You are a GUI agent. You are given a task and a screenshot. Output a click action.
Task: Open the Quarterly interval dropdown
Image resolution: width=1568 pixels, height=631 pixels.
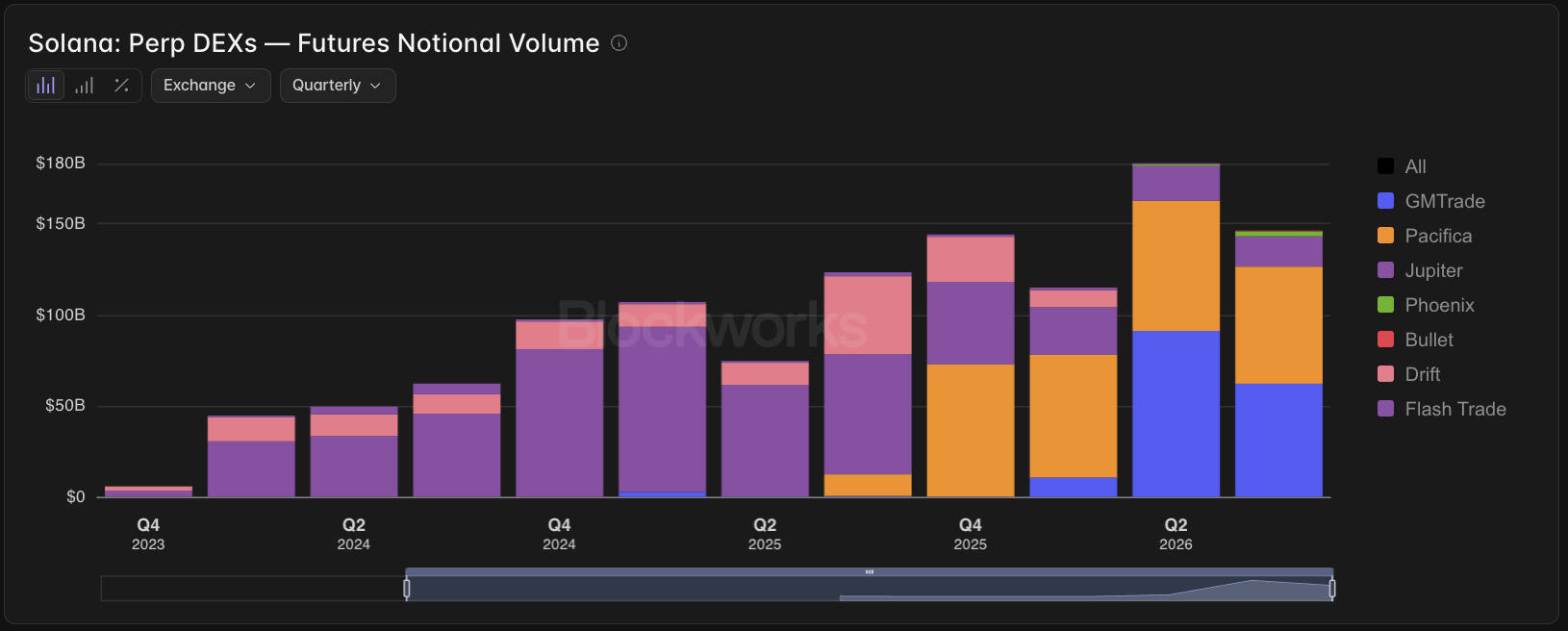[x=338, y=86]
